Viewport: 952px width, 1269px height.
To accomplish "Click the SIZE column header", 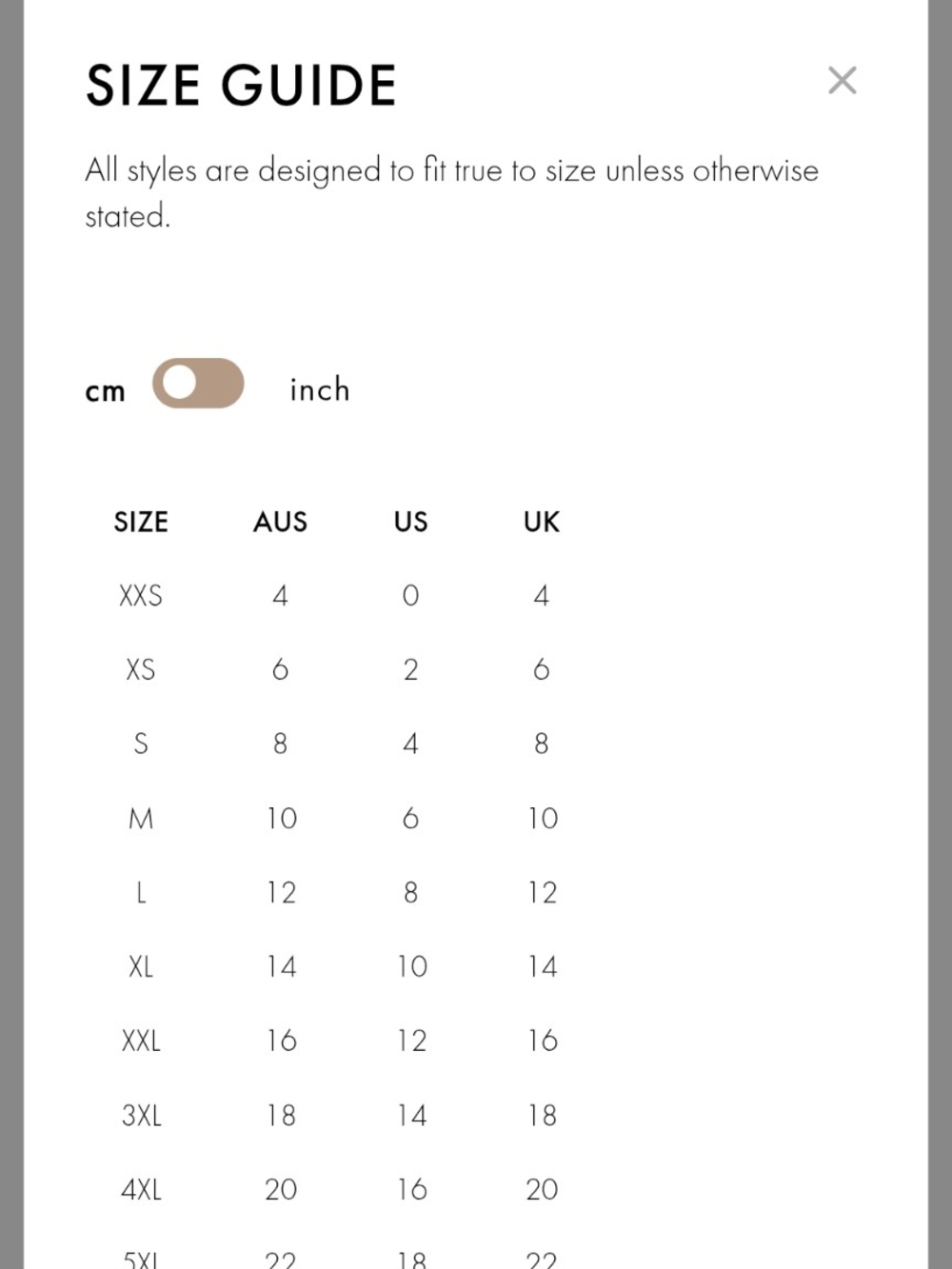I will pos(141,522).
